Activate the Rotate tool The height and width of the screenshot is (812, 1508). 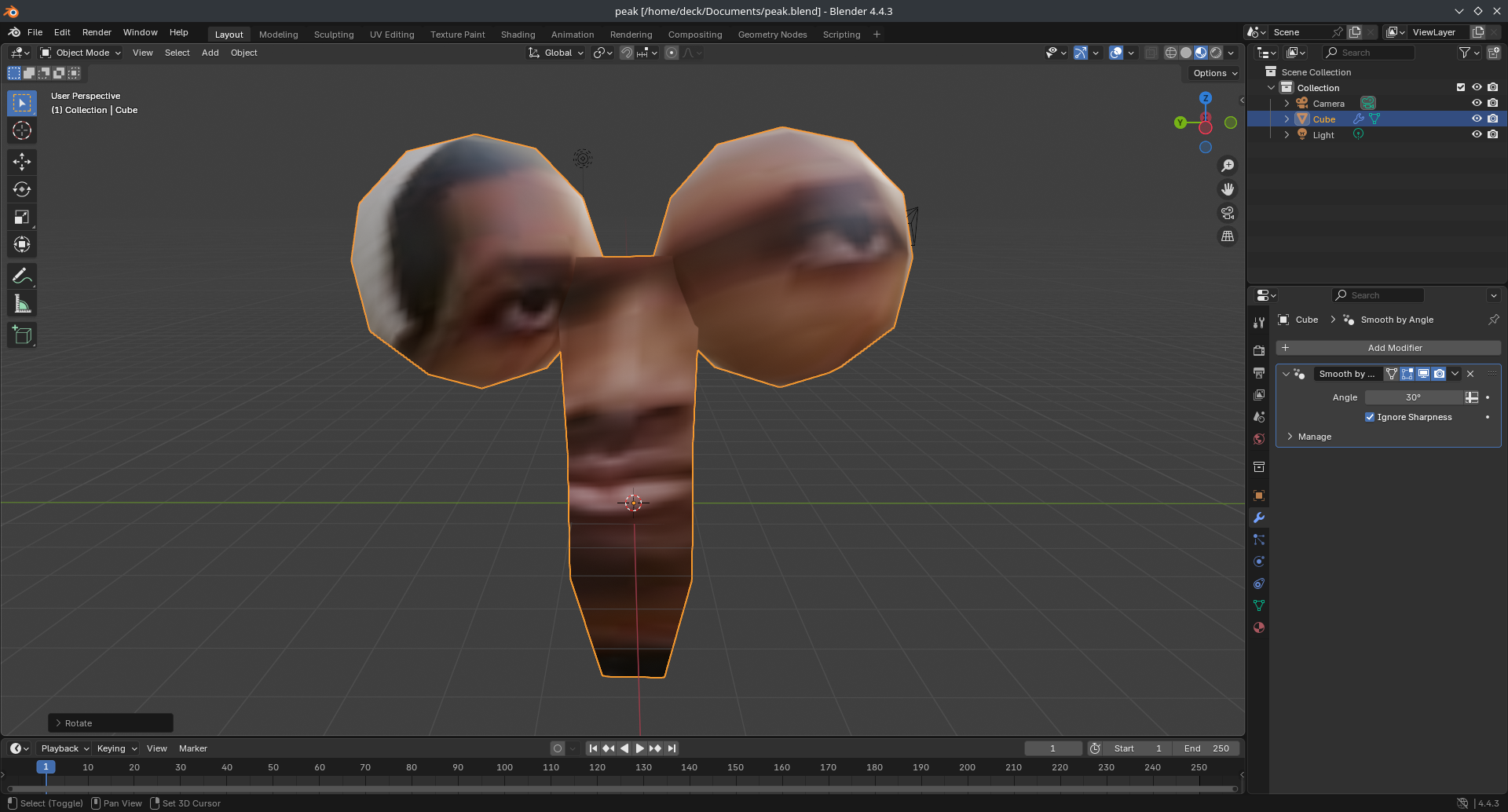22,189
